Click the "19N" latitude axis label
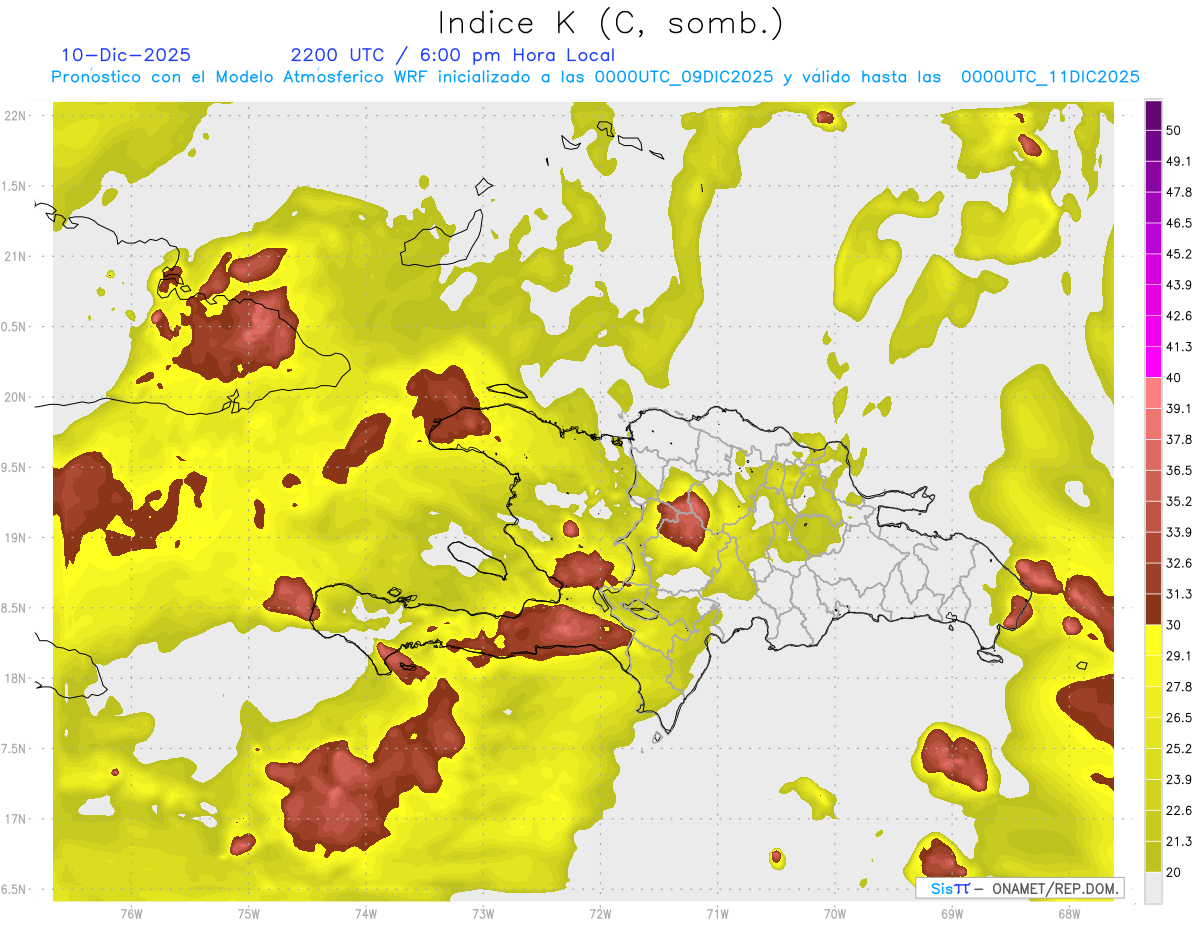The image size is (1200, 927). [15, 538]
